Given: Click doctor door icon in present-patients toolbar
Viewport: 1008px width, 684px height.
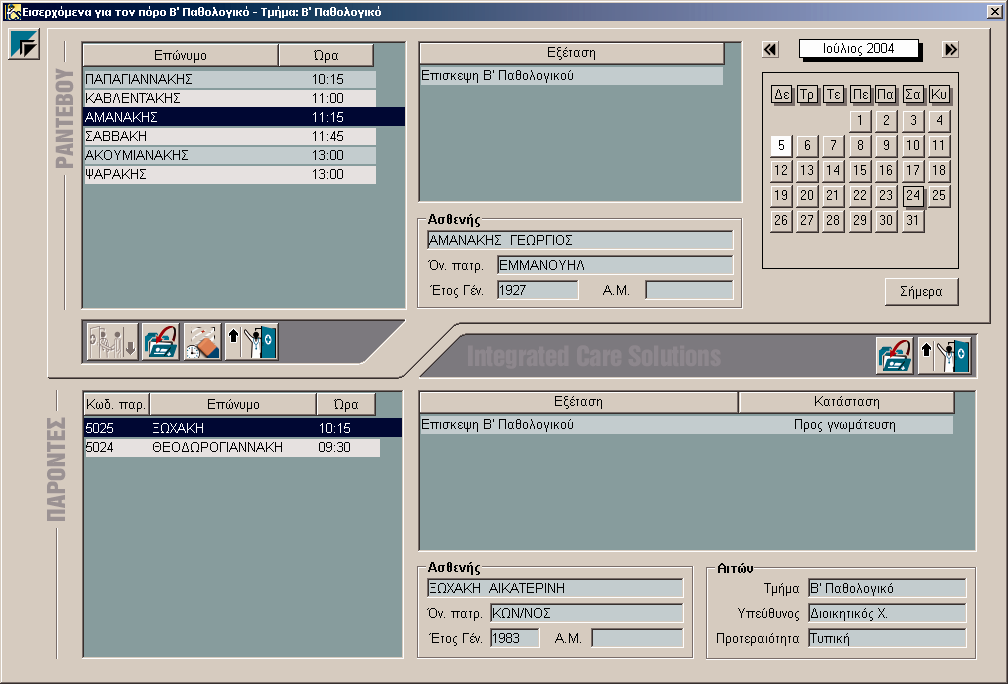Looking at the screenshot, I should (x=944, y=356).
